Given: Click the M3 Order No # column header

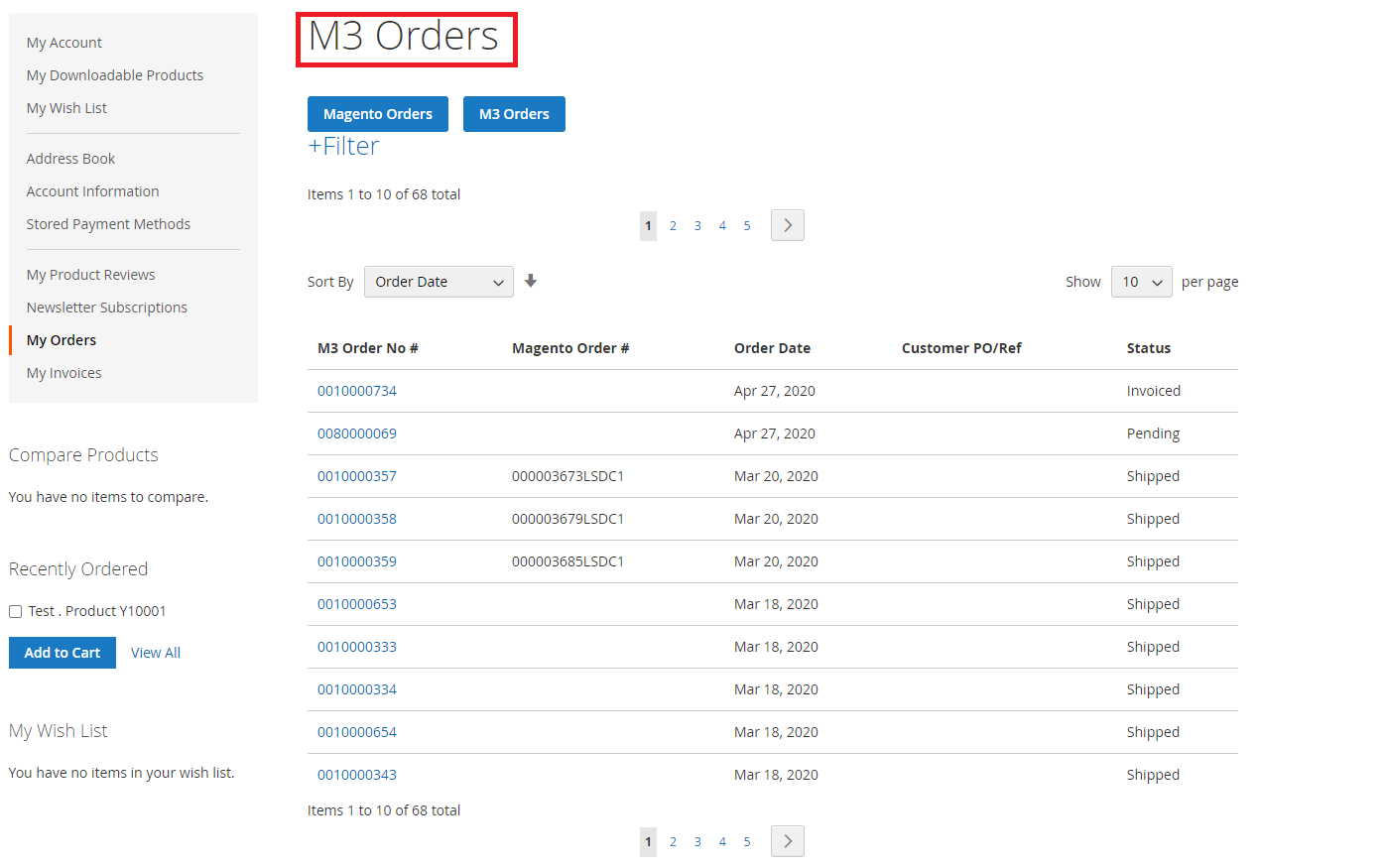Looking at the screenshot, I should click(368, 348).
